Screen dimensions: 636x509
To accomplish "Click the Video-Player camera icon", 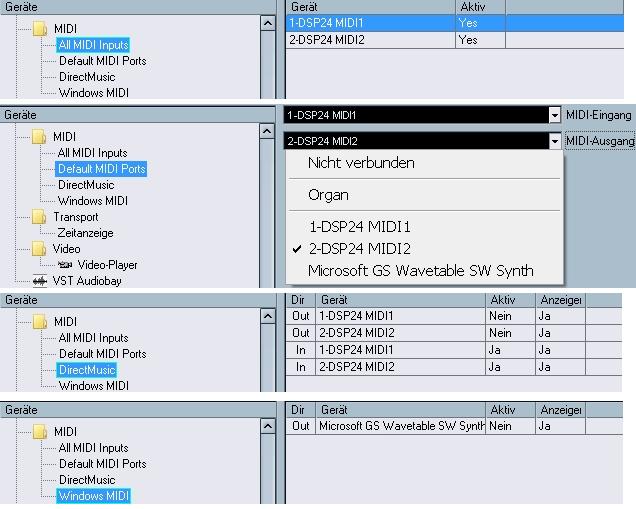I will click(65, 265).
